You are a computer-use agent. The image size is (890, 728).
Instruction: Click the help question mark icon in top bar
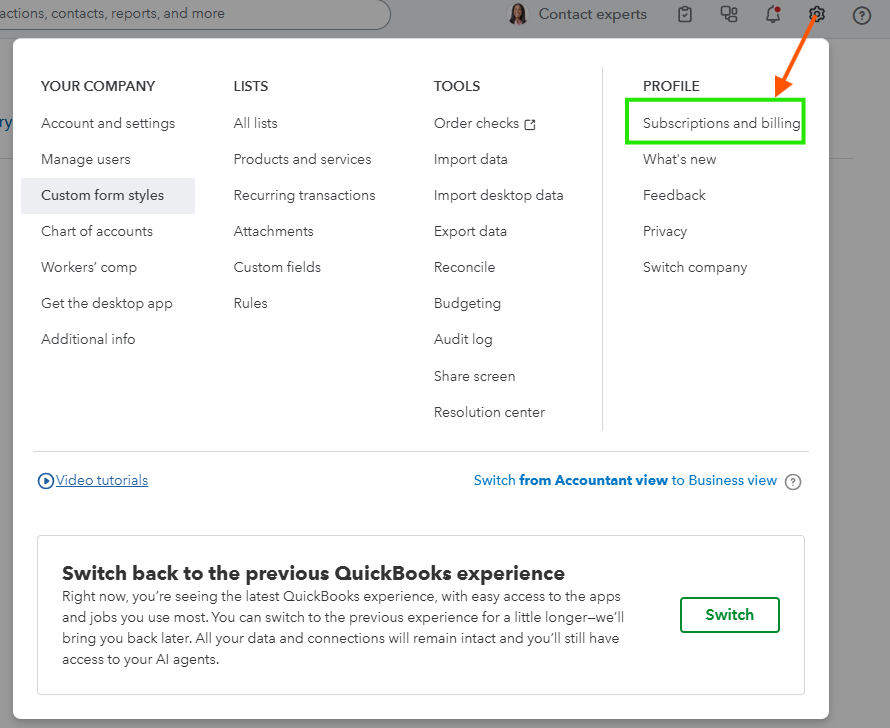pos(861,15)
